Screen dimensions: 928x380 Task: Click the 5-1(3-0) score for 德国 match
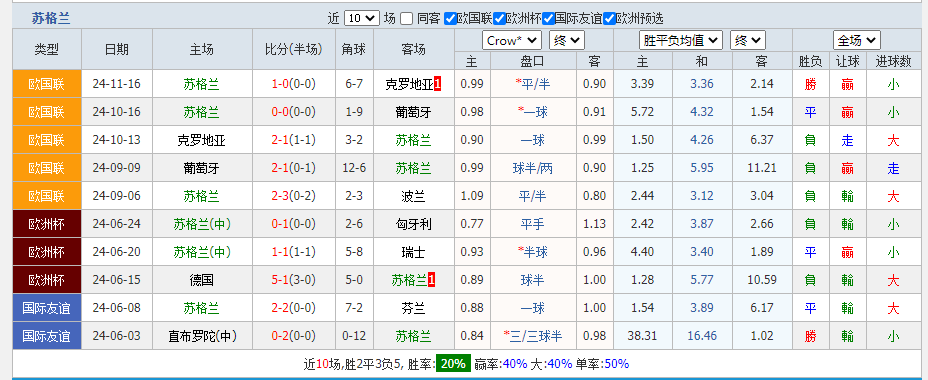(294, 280)
